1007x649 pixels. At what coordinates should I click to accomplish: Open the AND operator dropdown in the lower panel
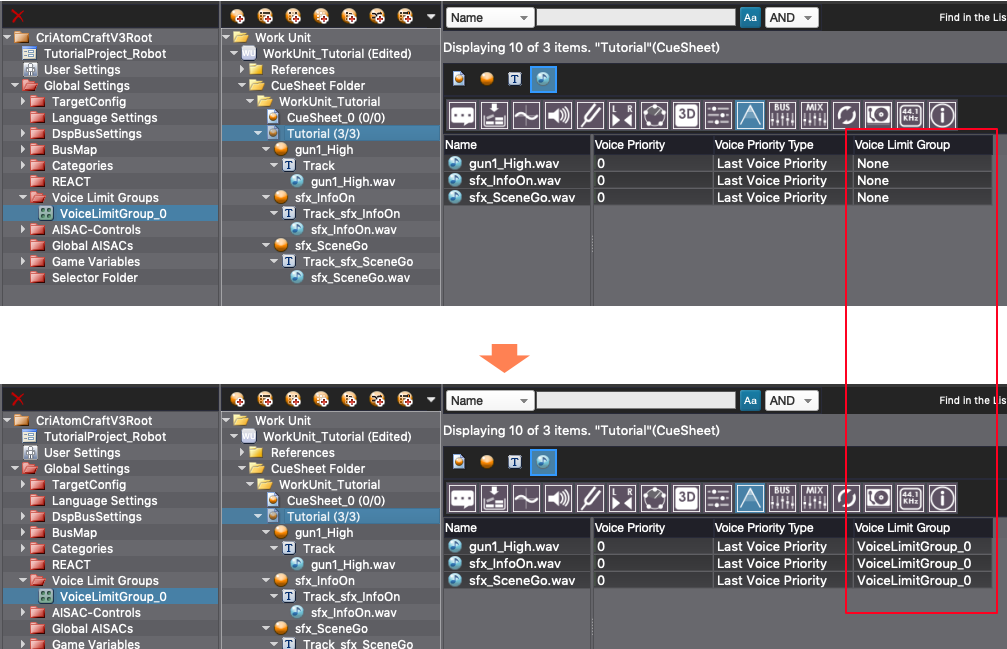792,400
